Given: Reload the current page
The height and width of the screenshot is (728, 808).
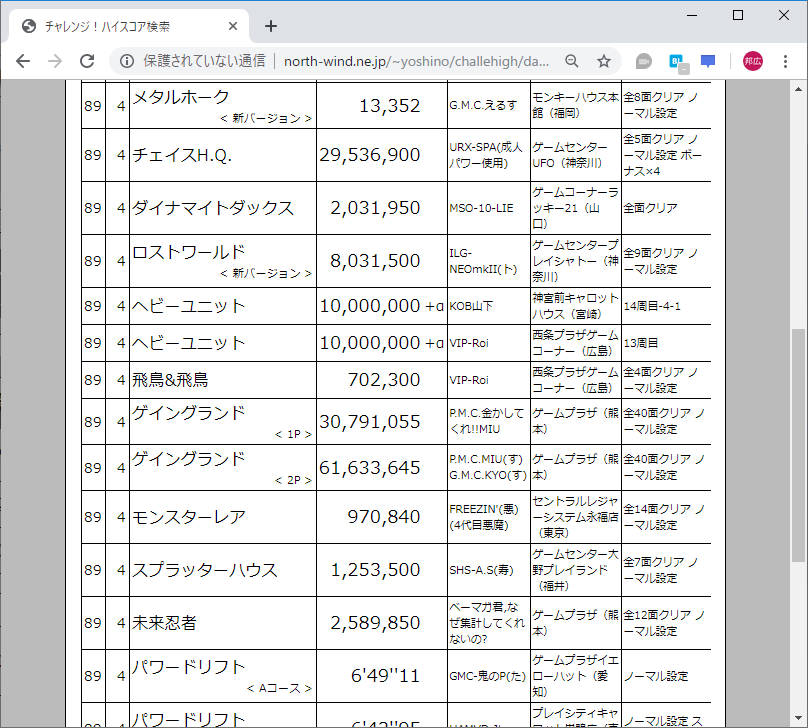Looking at the screenshot, I should click(x=87, y=61).
